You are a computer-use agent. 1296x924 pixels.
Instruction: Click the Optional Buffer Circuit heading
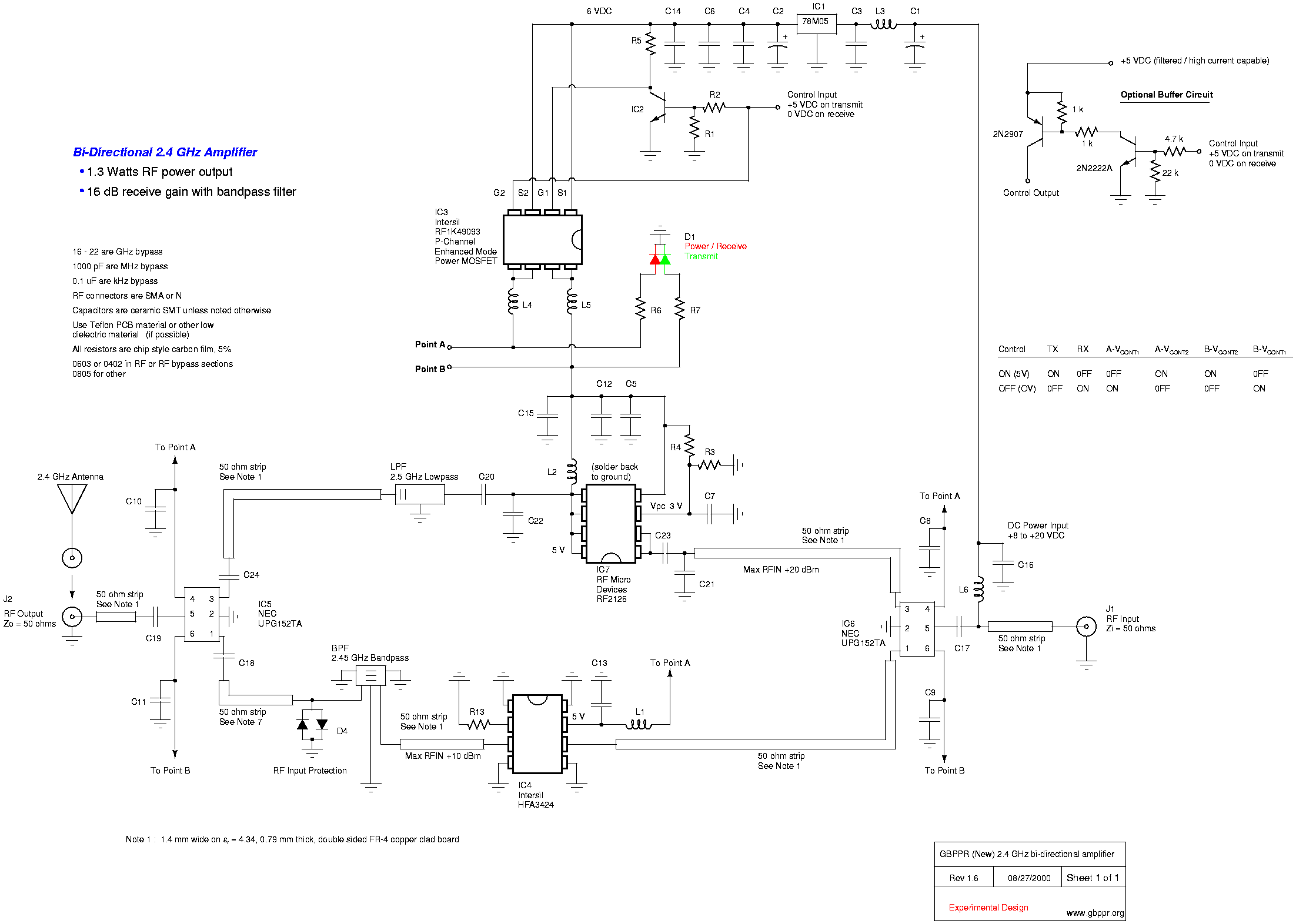[1166, 95]
